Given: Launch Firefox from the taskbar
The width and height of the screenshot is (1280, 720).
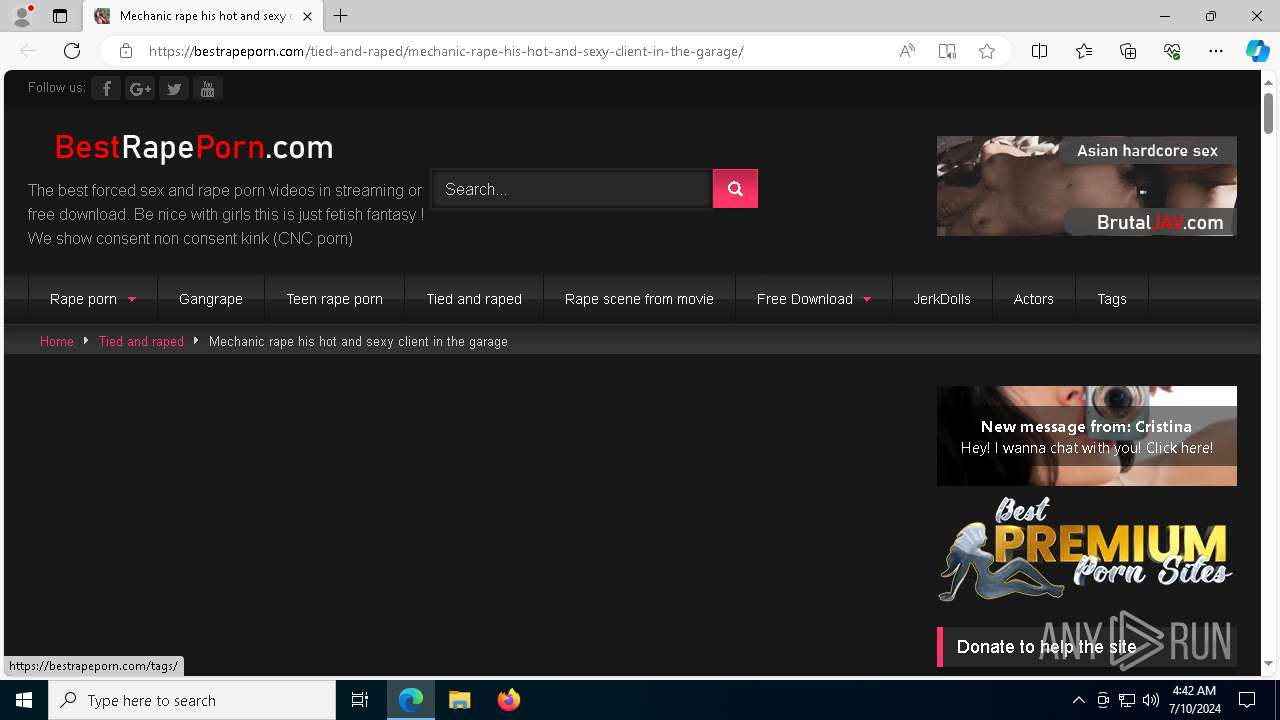Looking at the screenshot, I should (x=509, y=700).
